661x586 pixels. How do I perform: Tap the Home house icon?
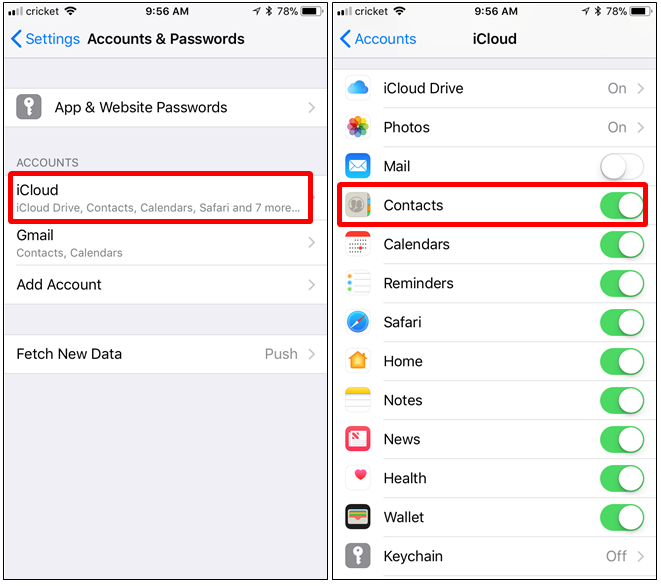[x=358, y=361]
